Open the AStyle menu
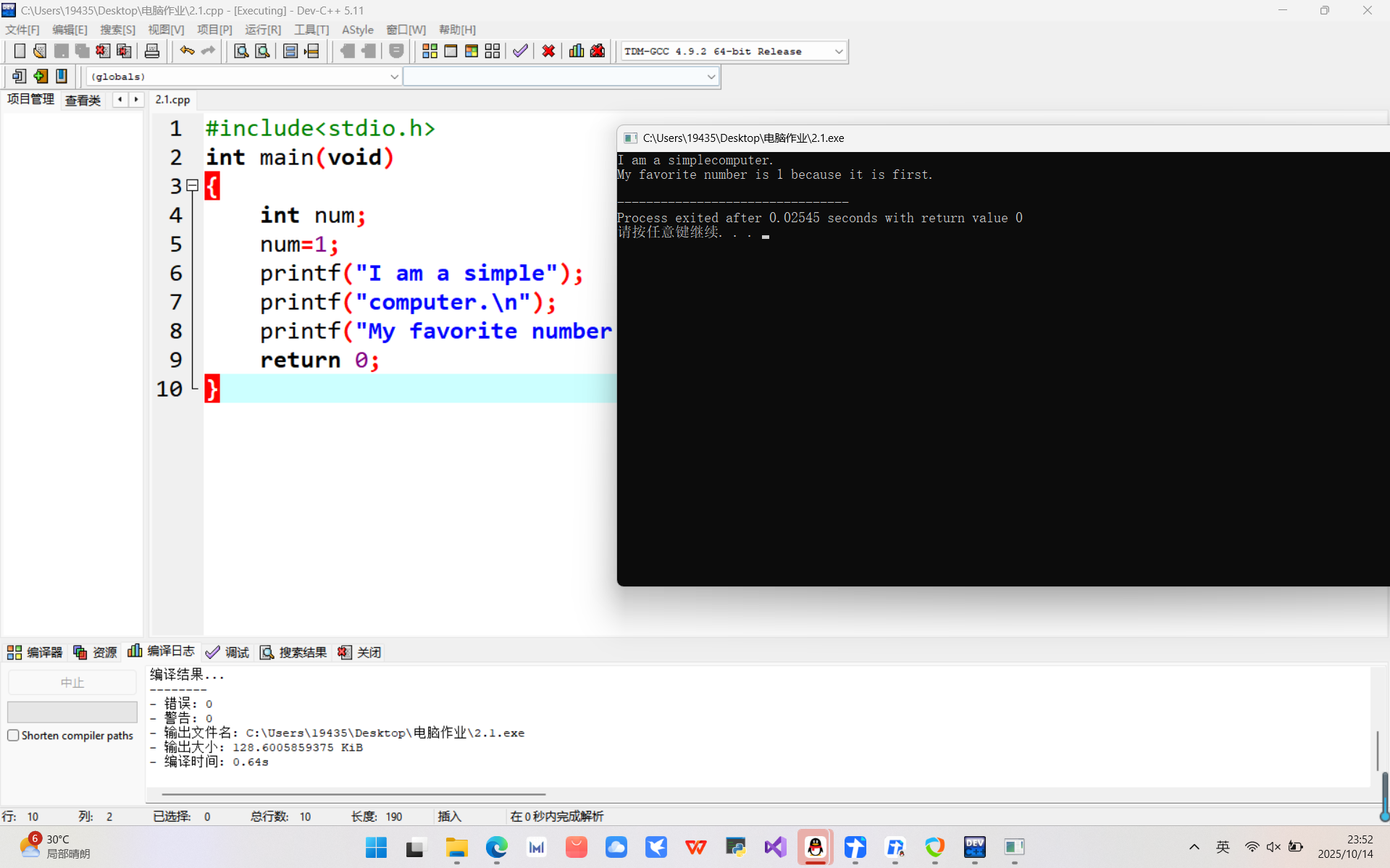The image size is (1390, 868). (x=358, y=30)
